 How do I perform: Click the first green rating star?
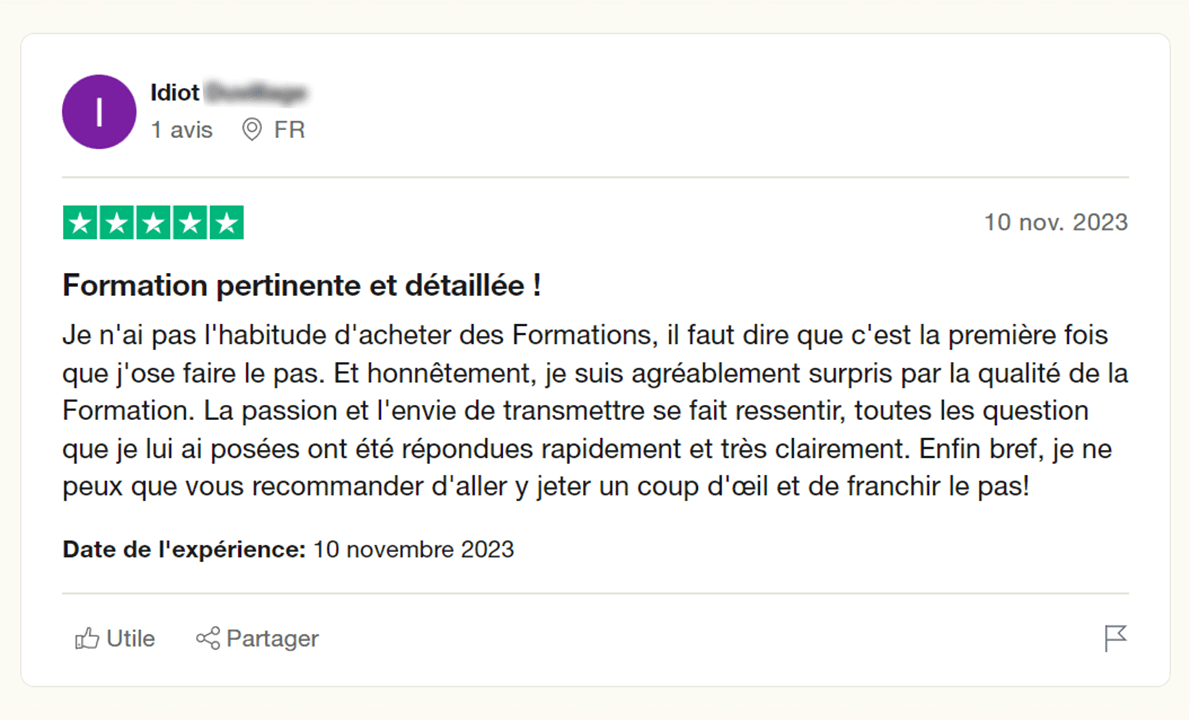(80, 222)
